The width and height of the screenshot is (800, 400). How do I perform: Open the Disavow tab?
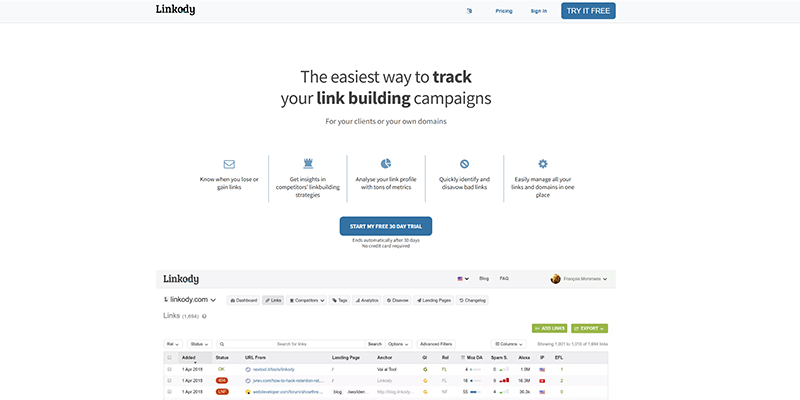tap(397, 301)
